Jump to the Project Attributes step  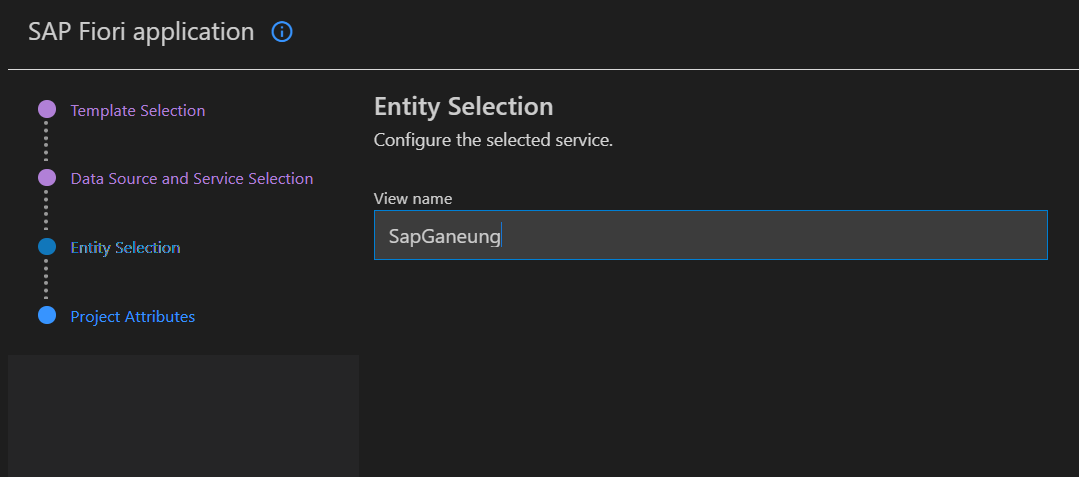click(133, 316)
